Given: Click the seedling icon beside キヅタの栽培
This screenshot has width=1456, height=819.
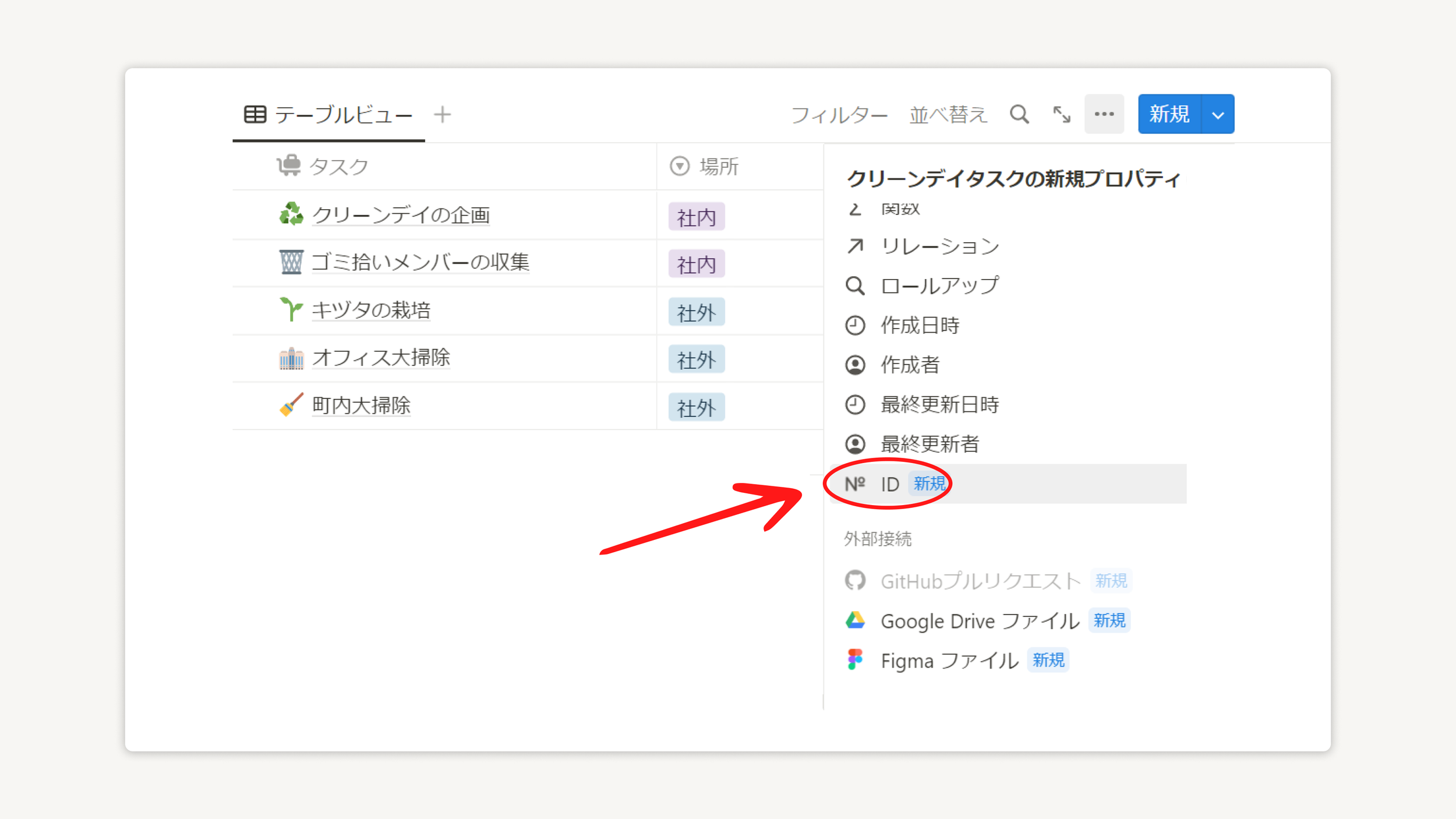Looking at the screenshot, I should coord(291,309).
